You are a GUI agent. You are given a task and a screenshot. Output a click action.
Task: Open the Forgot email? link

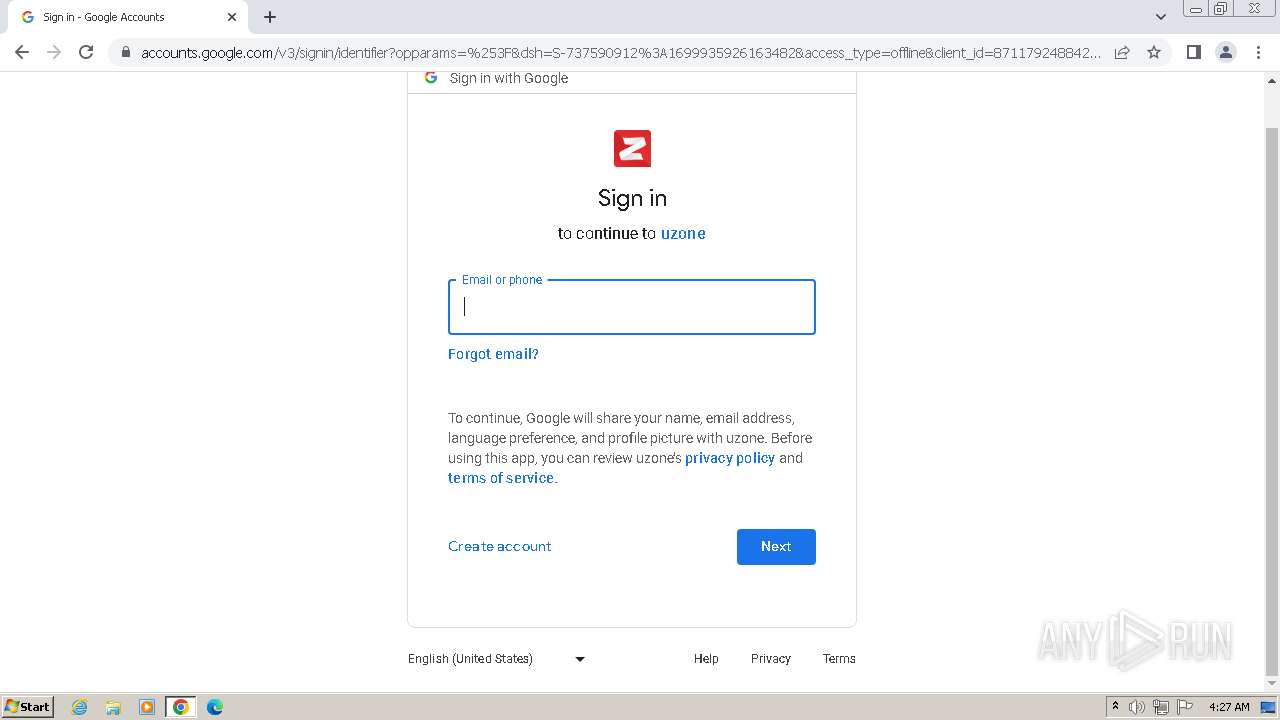(493, 354)
